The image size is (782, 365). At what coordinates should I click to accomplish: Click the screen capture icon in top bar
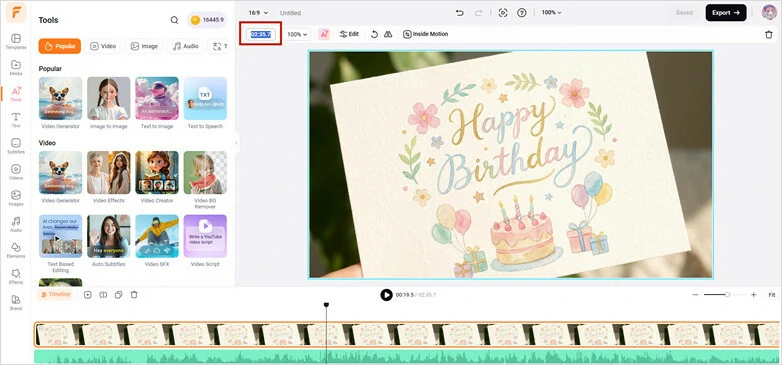503,13
